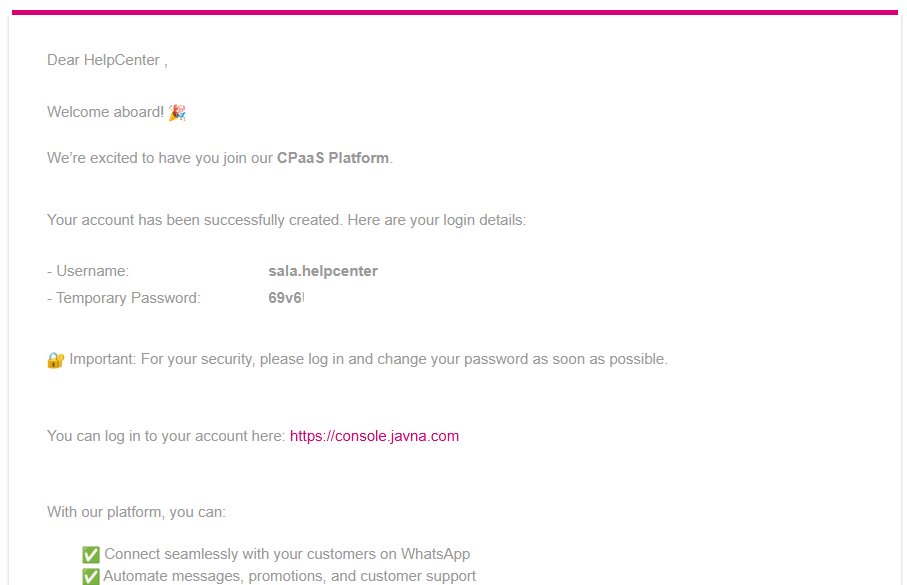The image size is (907, 585).
Task: Click the green checkmark beside Connect seamlessly
Action: click(91, 555)
